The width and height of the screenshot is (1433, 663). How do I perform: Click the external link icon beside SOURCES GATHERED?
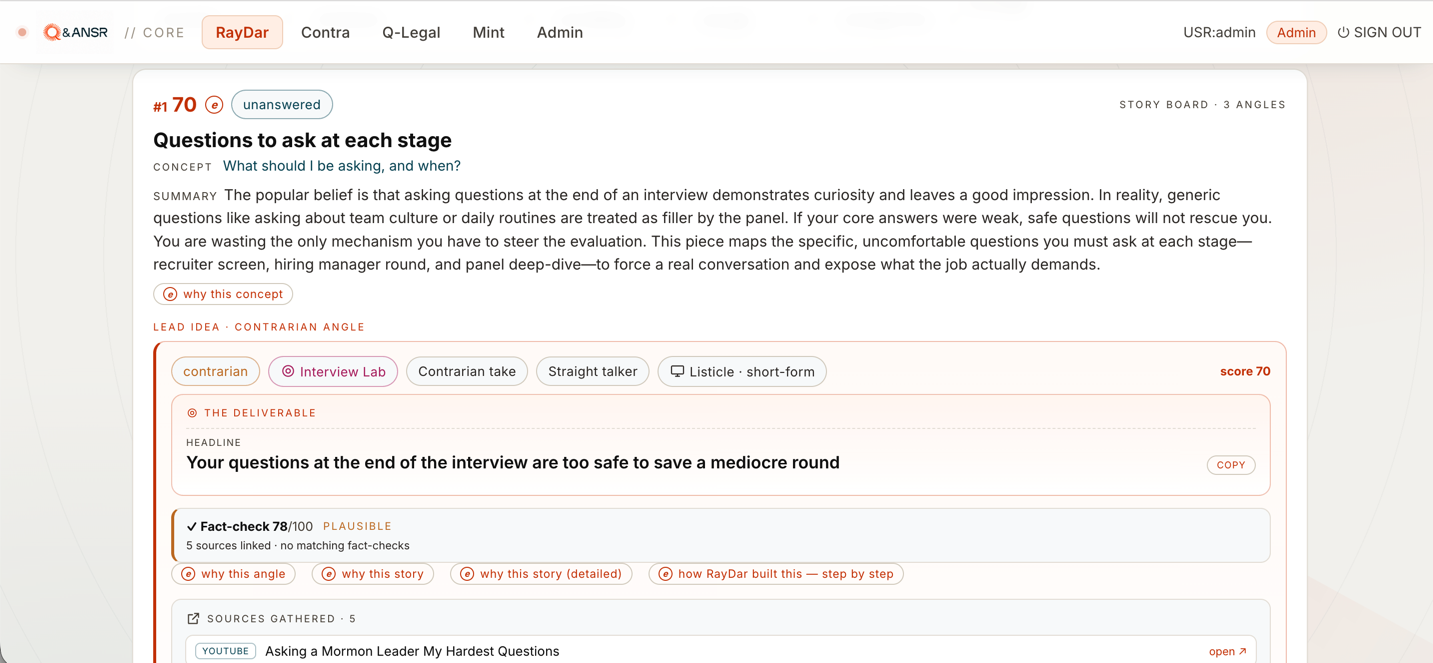[193, 619]
